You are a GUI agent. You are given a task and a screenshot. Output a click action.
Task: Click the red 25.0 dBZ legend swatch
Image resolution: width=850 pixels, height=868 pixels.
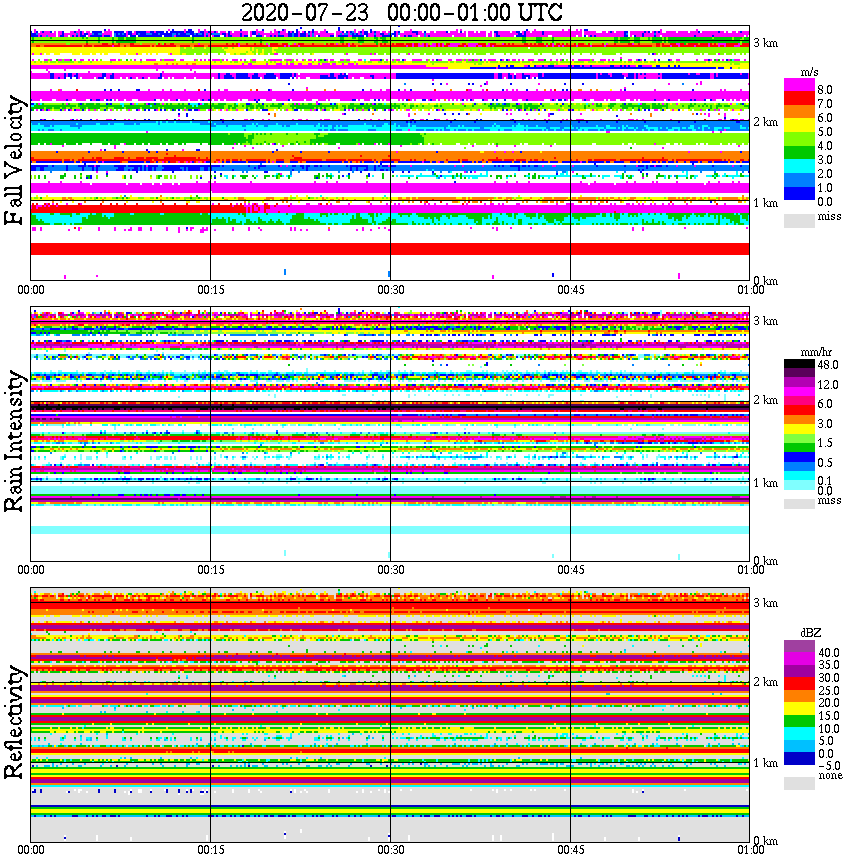coord(799,684)
